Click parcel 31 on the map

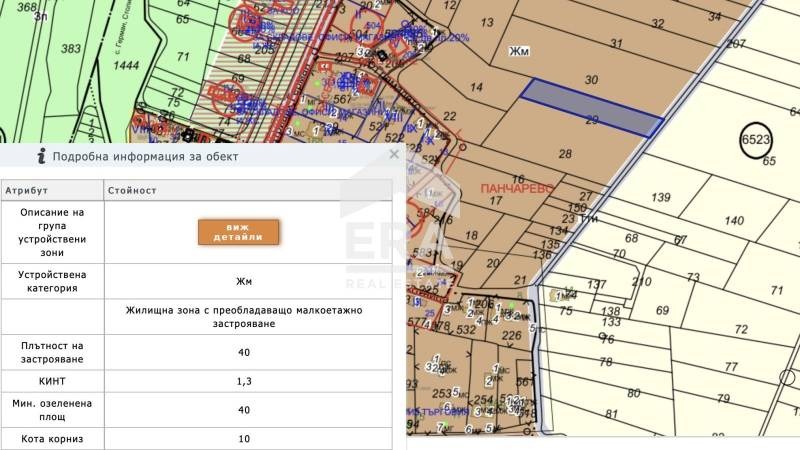coord(616,43)
